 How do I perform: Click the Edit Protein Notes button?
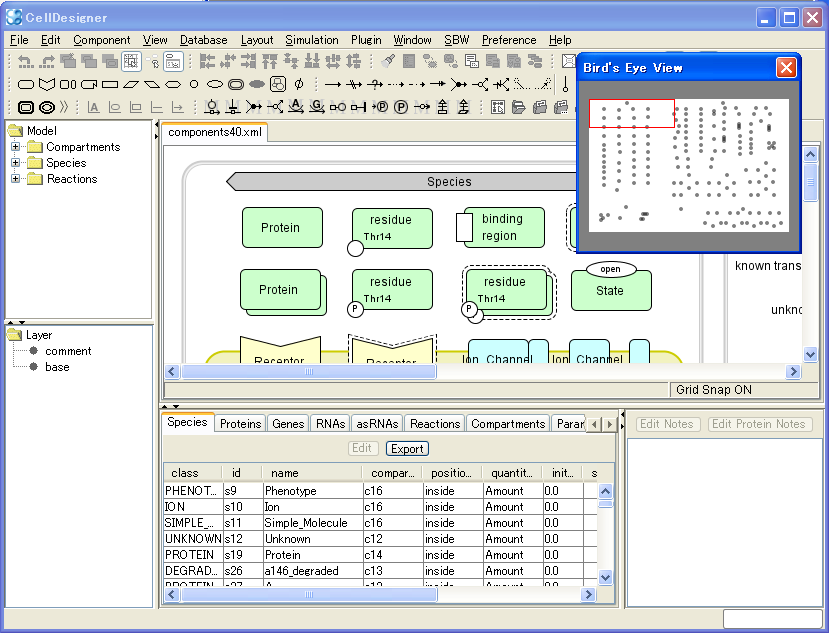pyautogui.click(x=759, y=424)
